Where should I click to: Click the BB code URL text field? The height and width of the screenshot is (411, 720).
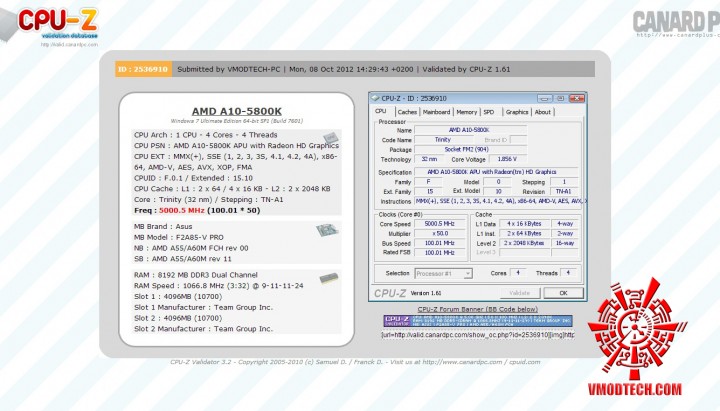478,335
